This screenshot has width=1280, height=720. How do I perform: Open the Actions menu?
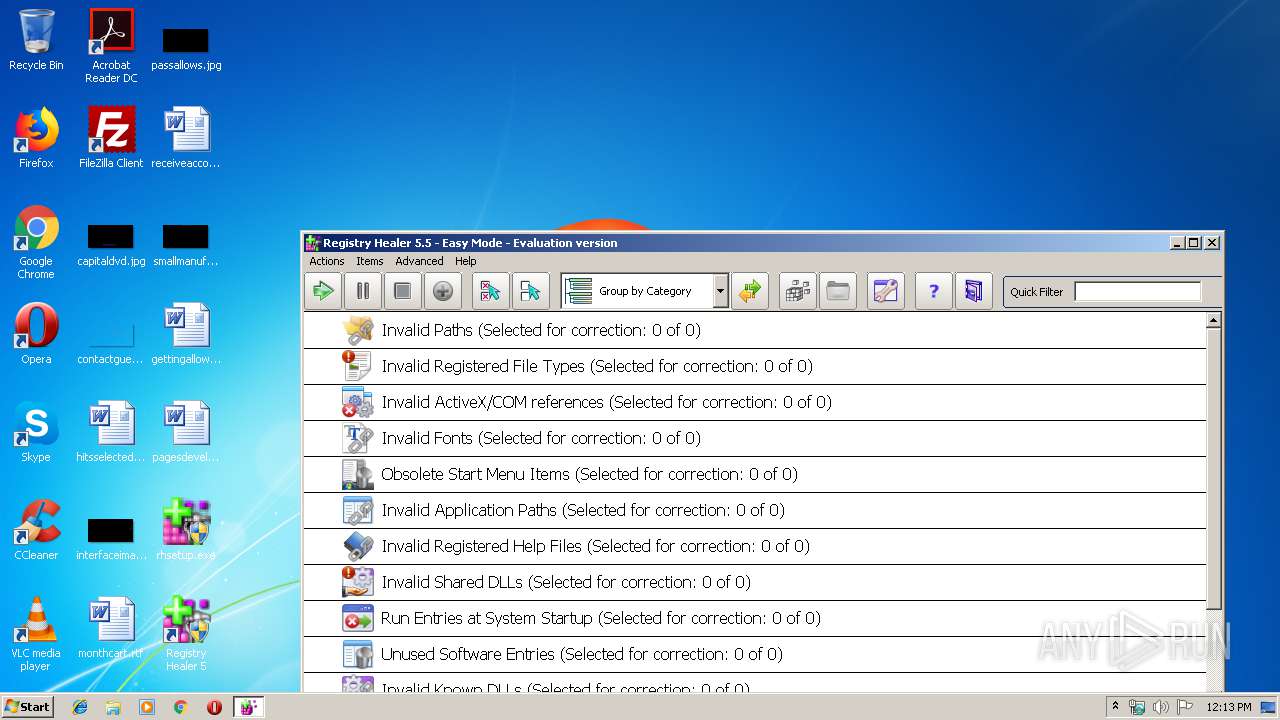[327, 261]
